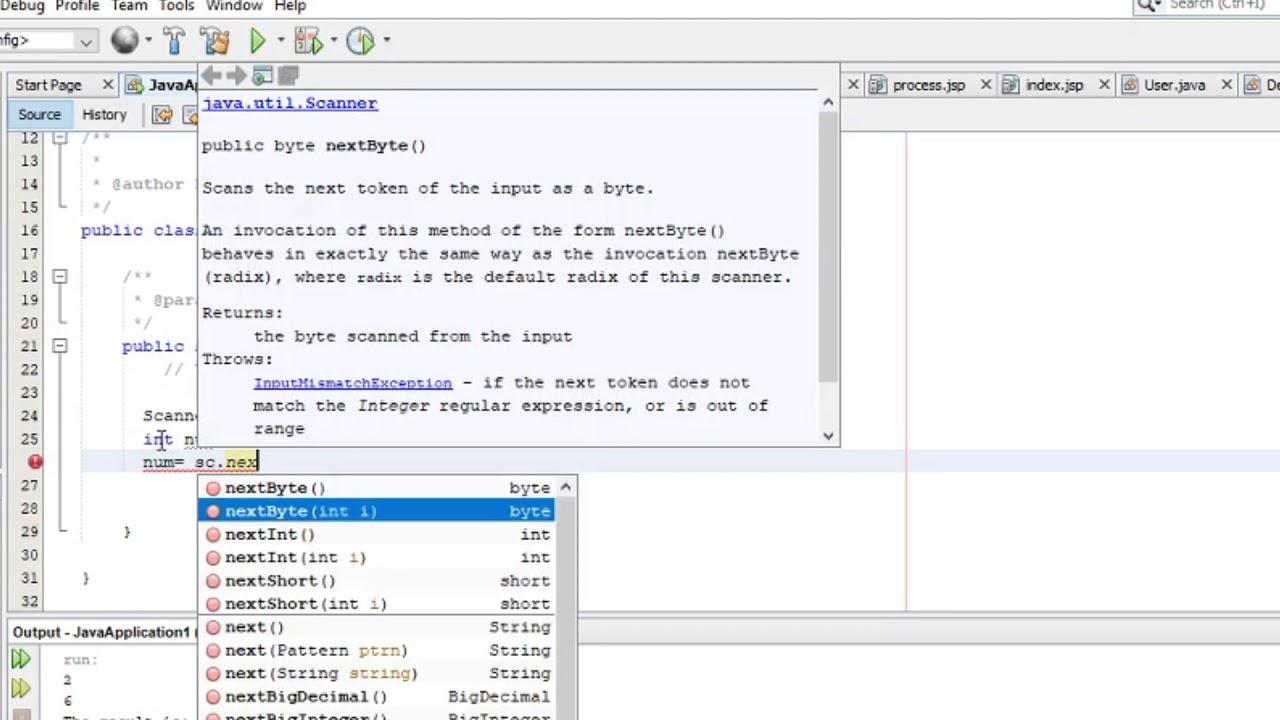This screenshot has width=1280, height=720.
Task: Select nextBigDecimal() completion item
Action: (377, 696)
